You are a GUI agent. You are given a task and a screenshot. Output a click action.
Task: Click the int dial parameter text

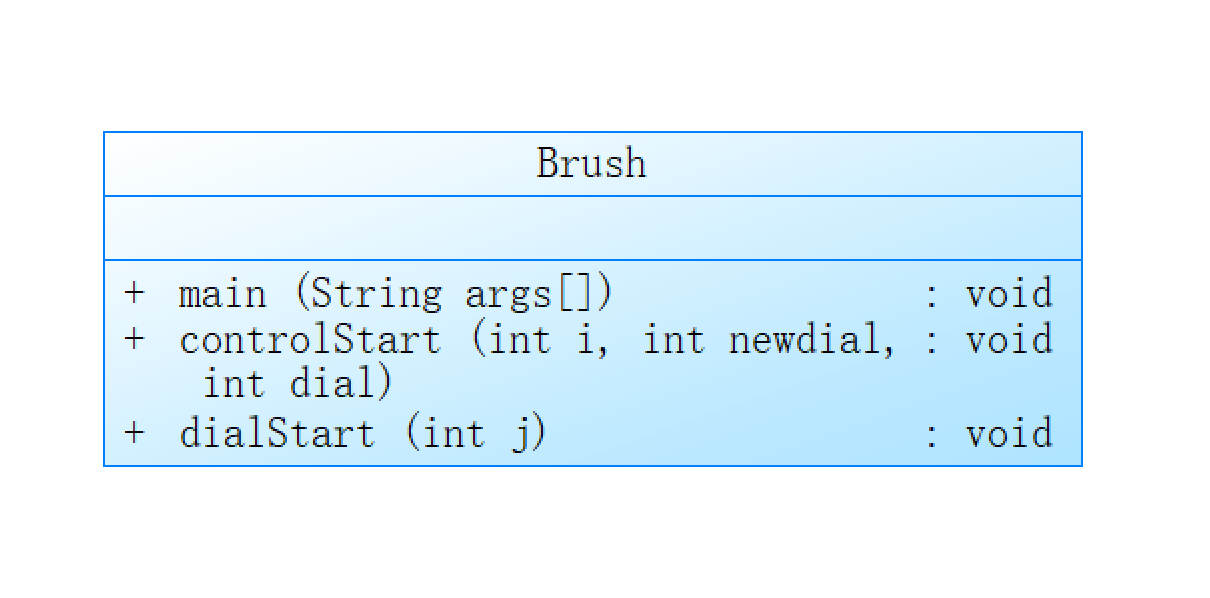coord(297,383)
